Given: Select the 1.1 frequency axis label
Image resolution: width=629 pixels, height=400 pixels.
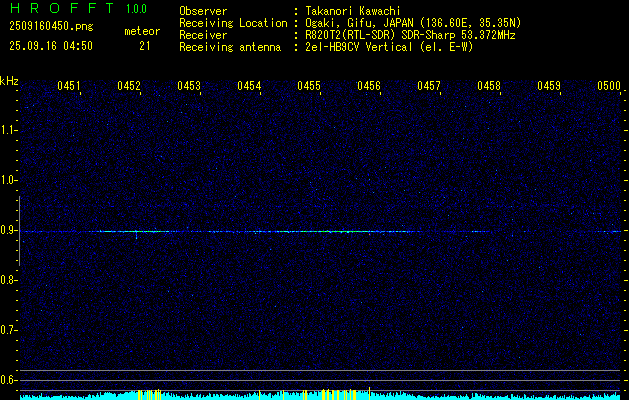Looking at the screenshot, I should (9, 130).
